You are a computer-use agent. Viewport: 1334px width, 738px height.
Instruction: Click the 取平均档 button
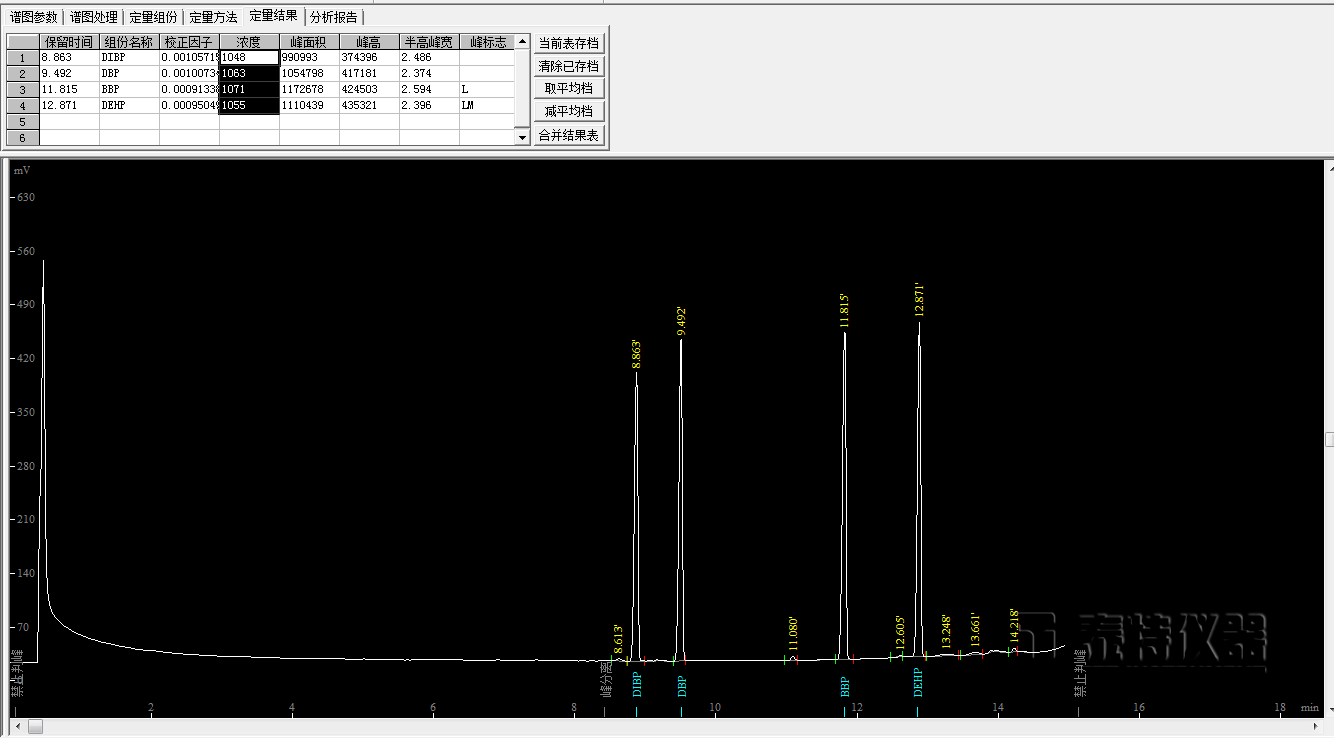point(568,88)
